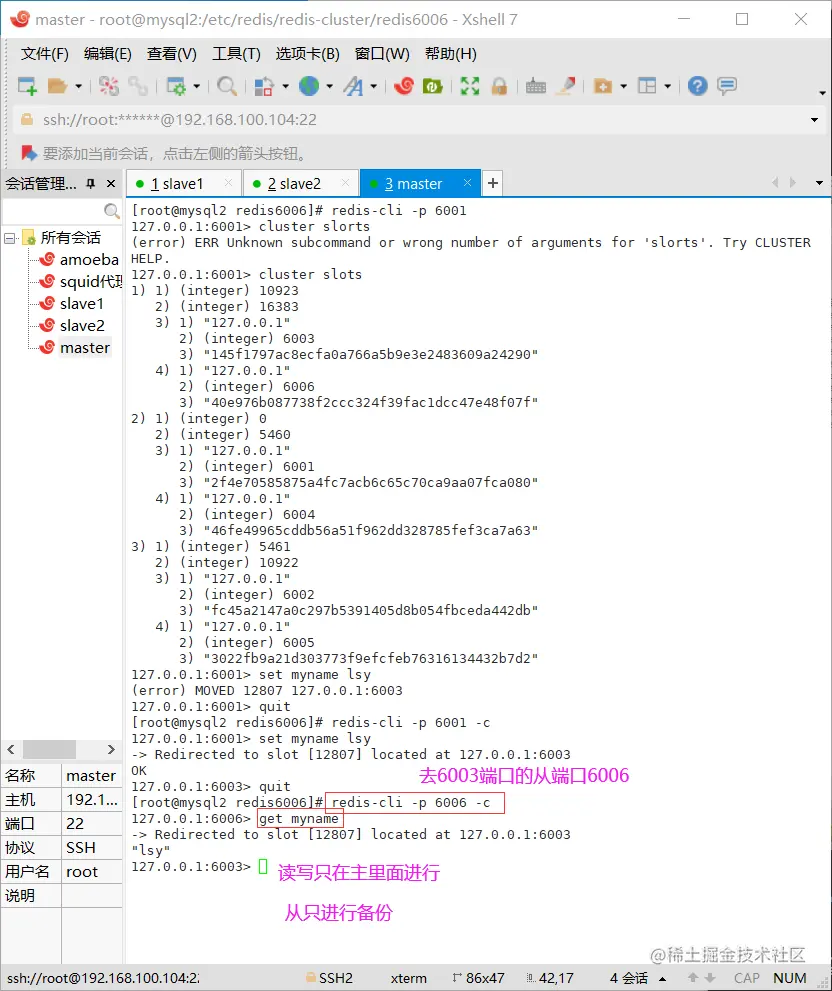Click the session tree horizontal scrollbar thumb
This screenshot has width=832, height=991.
coord(49,750)
